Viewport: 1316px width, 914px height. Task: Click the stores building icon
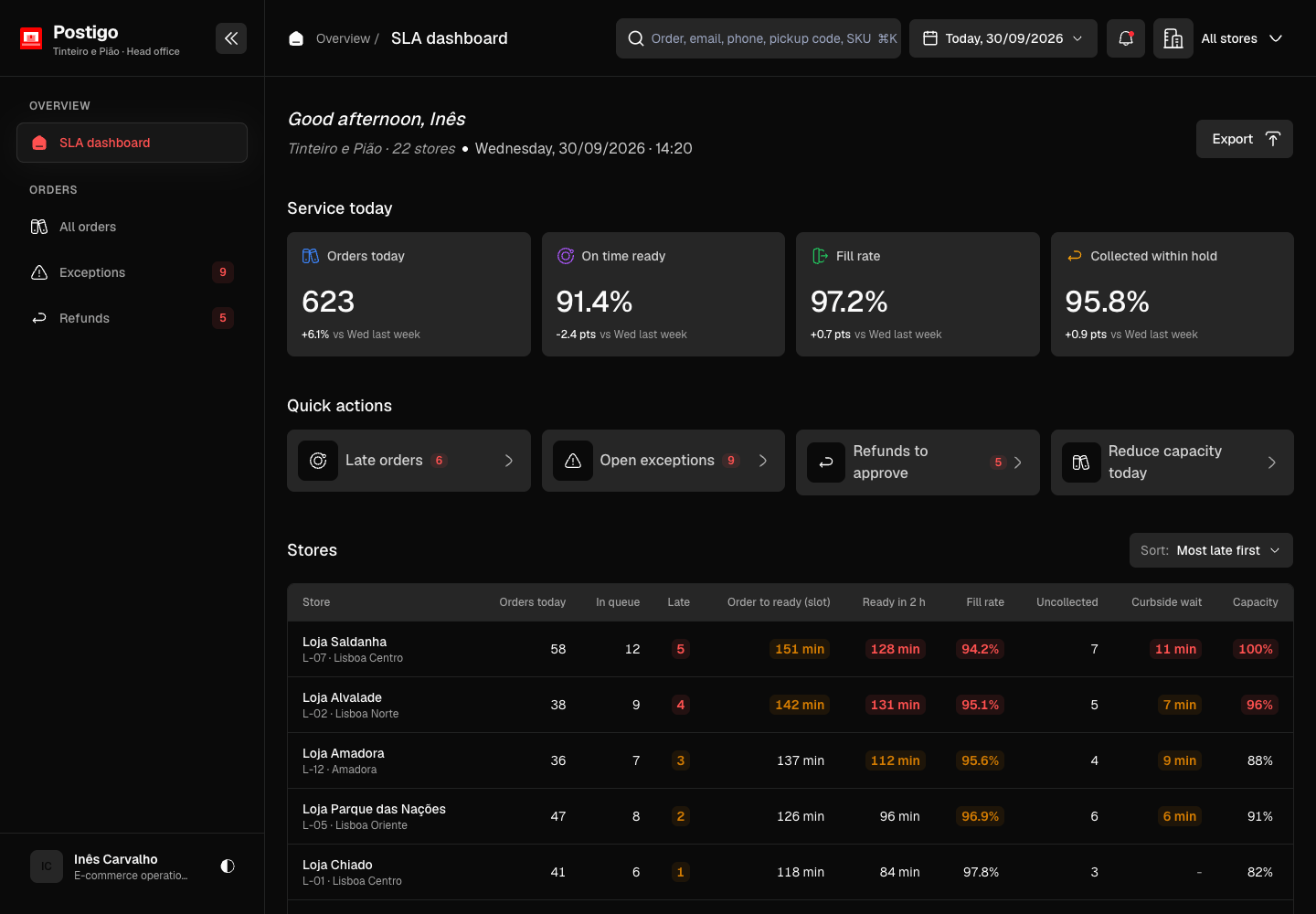pyautogui.click(x=1173, y=38)
